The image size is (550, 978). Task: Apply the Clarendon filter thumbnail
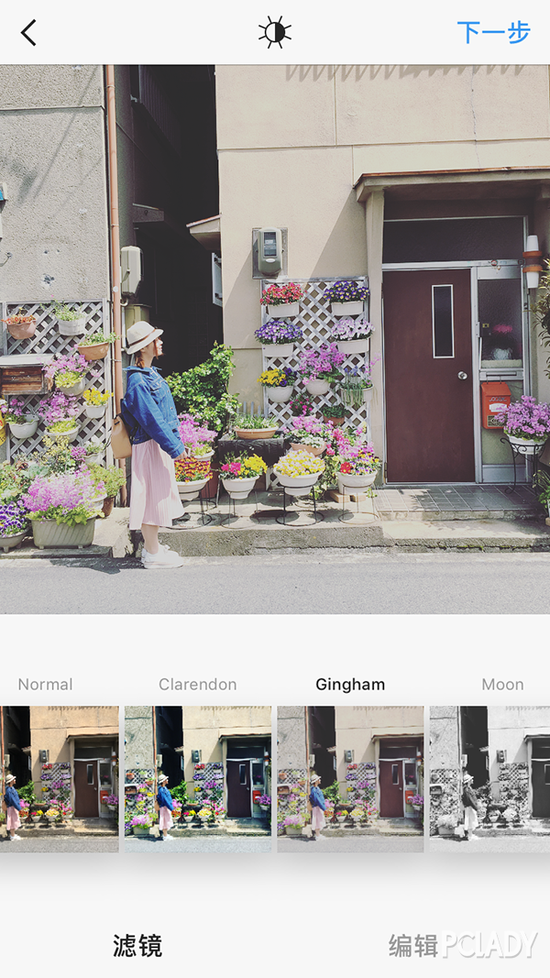point(198,779)
